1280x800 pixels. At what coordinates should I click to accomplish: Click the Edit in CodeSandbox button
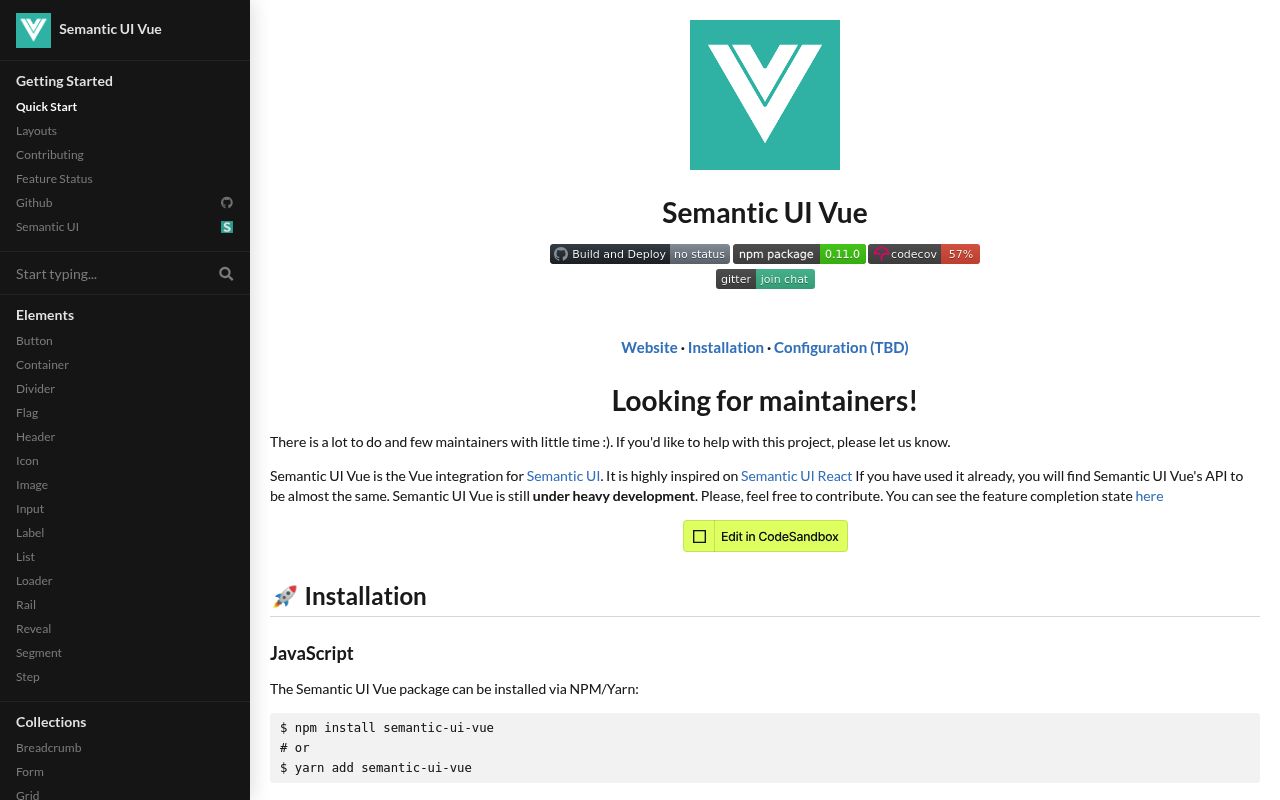[765, 536]
